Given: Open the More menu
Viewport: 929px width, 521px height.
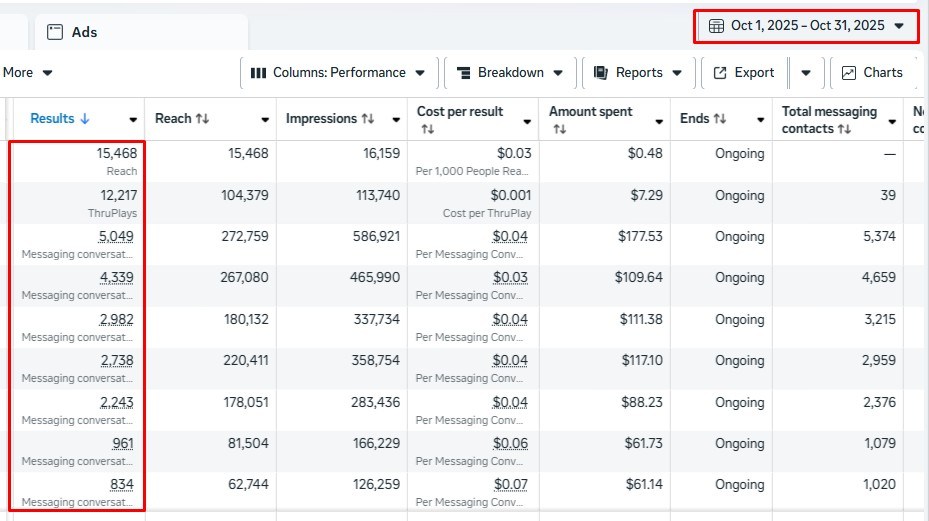Looking at the screenshot, I should pyautogui.click(x=28, y=72).
